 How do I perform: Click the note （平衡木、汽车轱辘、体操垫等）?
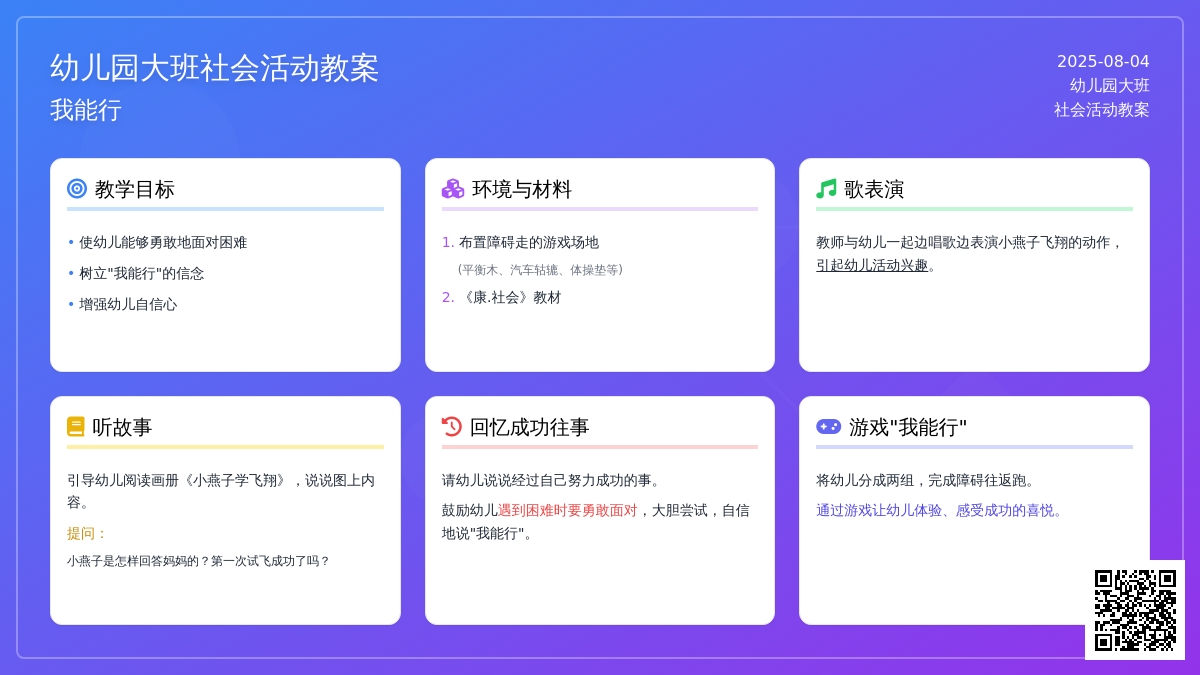[x=540, y=270]
